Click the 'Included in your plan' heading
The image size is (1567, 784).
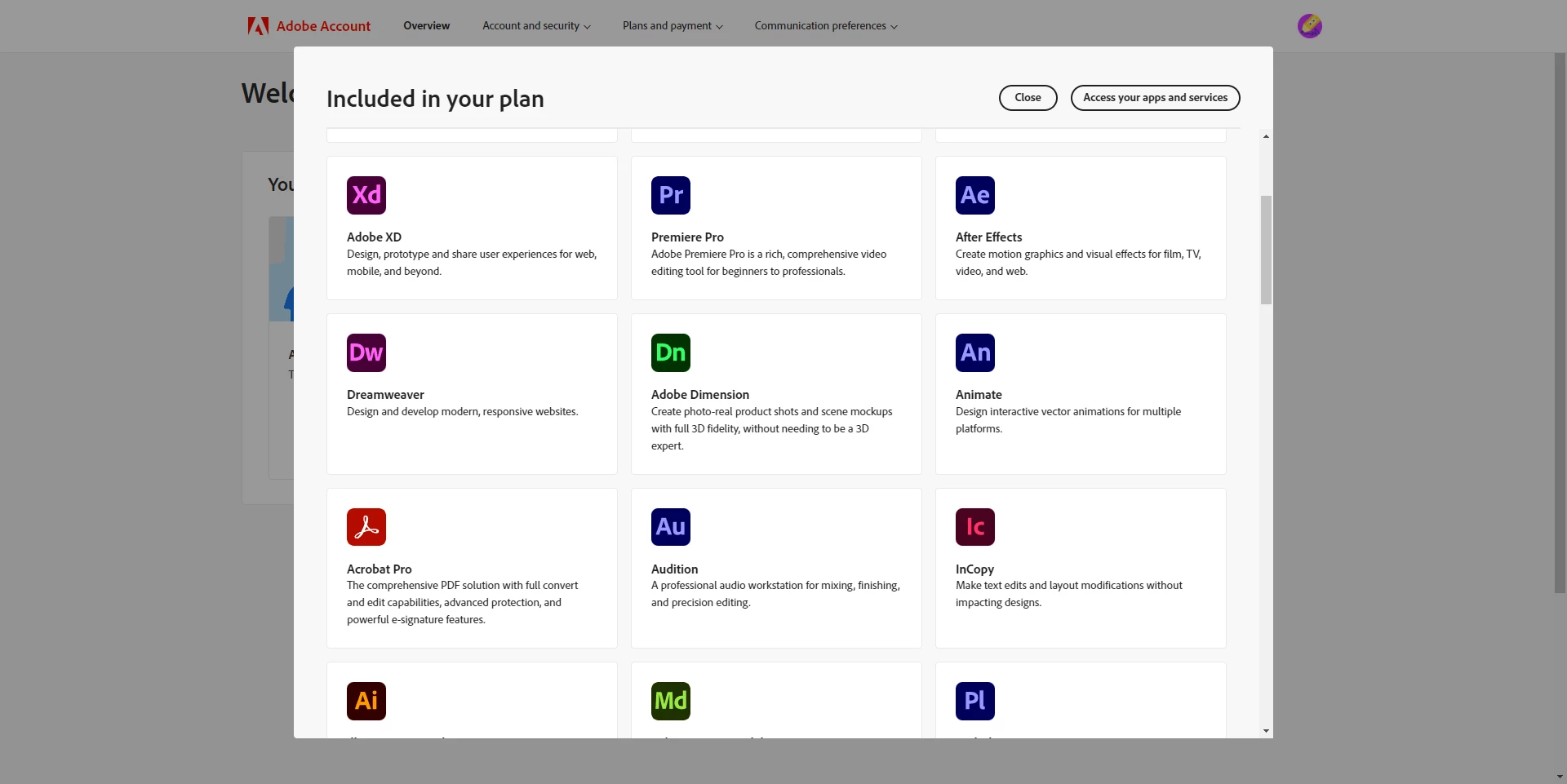tap(435, 99)
